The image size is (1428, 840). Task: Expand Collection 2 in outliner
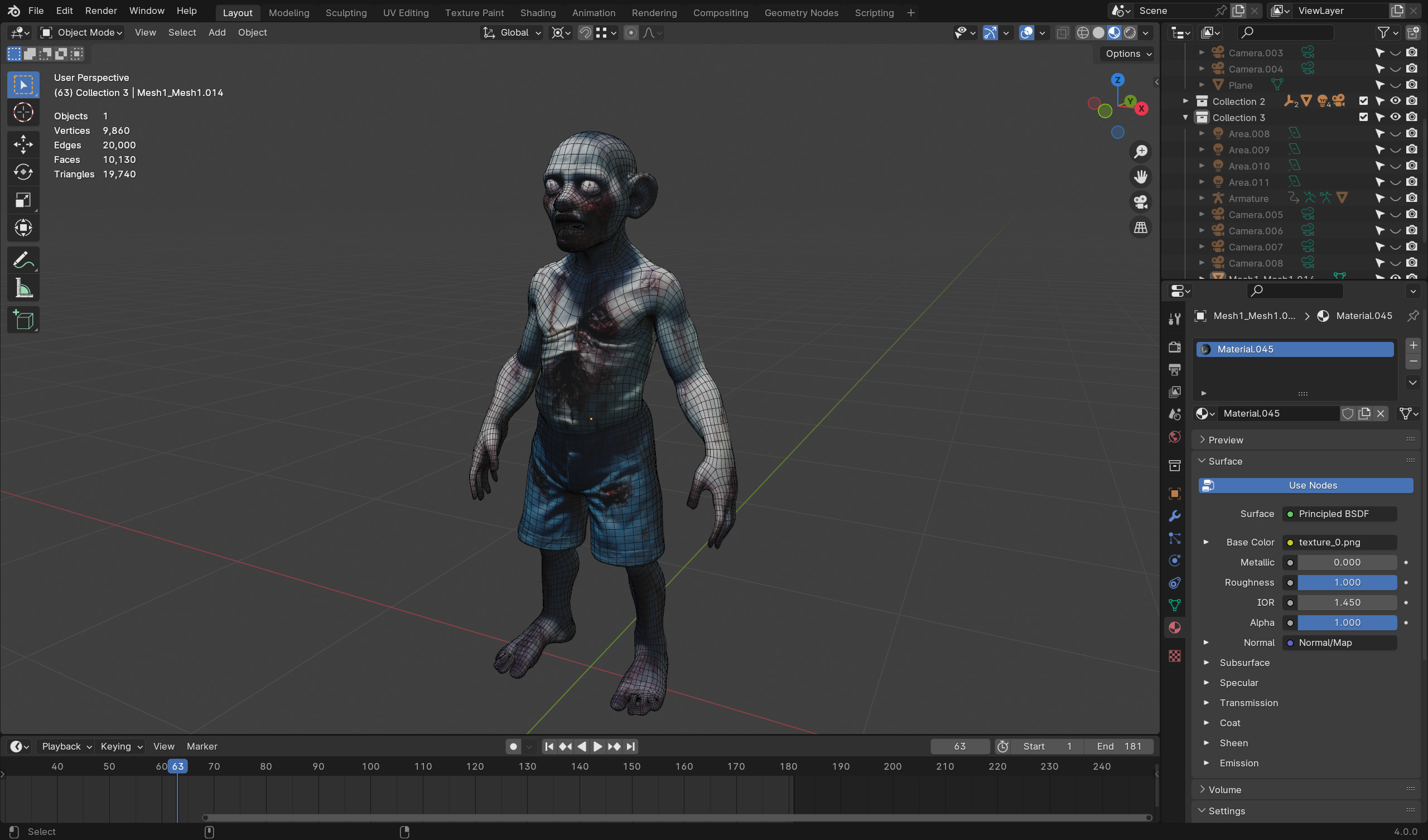coord(1185,101)
